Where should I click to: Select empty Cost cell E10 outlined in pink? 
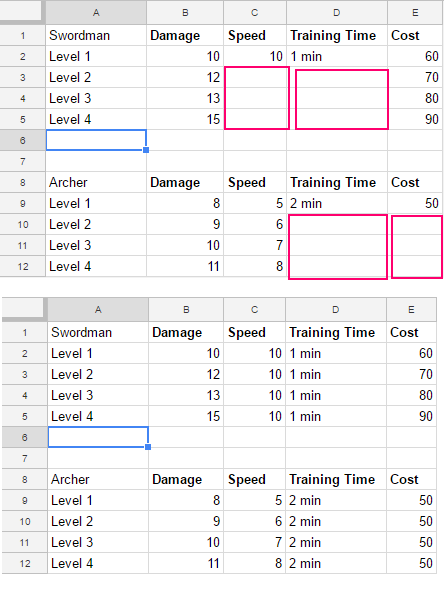(x=415, y=224)
